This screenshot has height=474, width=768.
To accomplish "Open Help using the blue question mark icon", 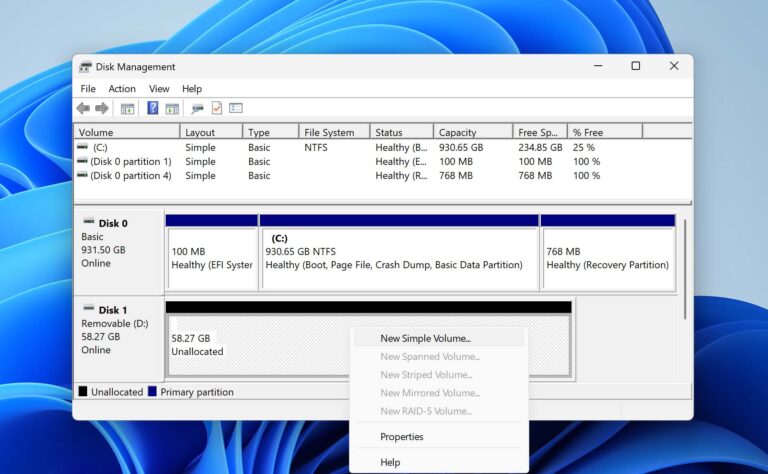I will point(153,108).
